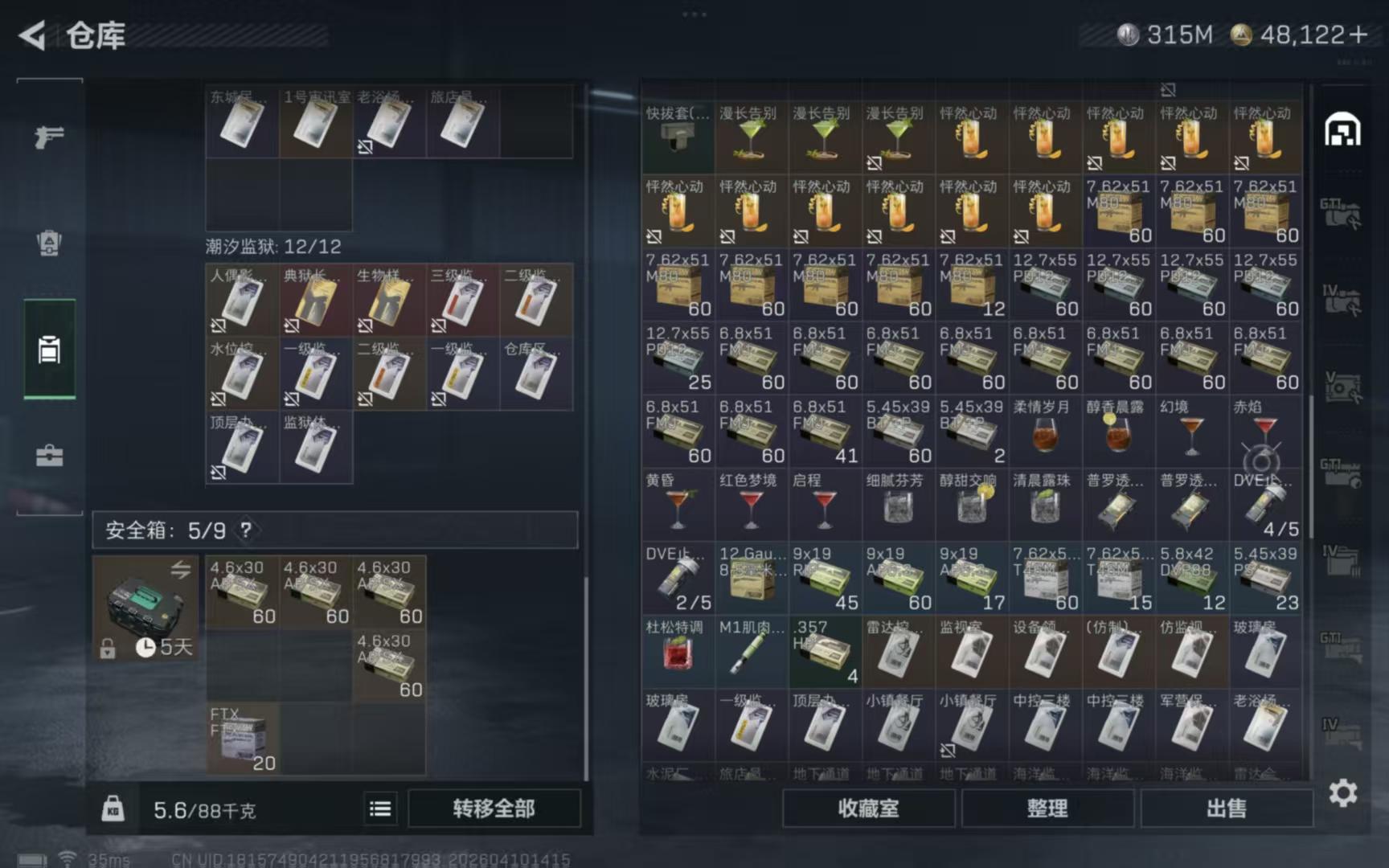
Task: Select the DVE item showing 4/5
Action: point(1265,505)
